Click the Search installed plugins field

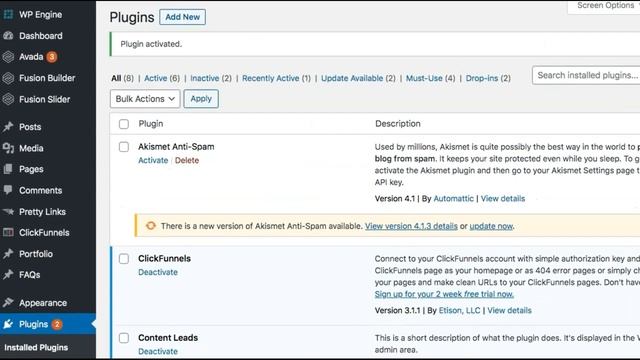coord(586,76)
